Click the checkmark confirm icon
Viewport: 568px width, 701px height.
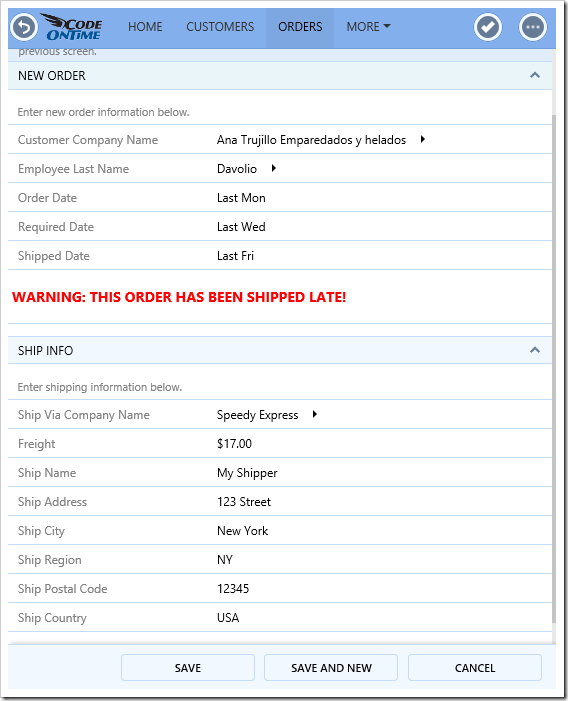pos(488,27)
